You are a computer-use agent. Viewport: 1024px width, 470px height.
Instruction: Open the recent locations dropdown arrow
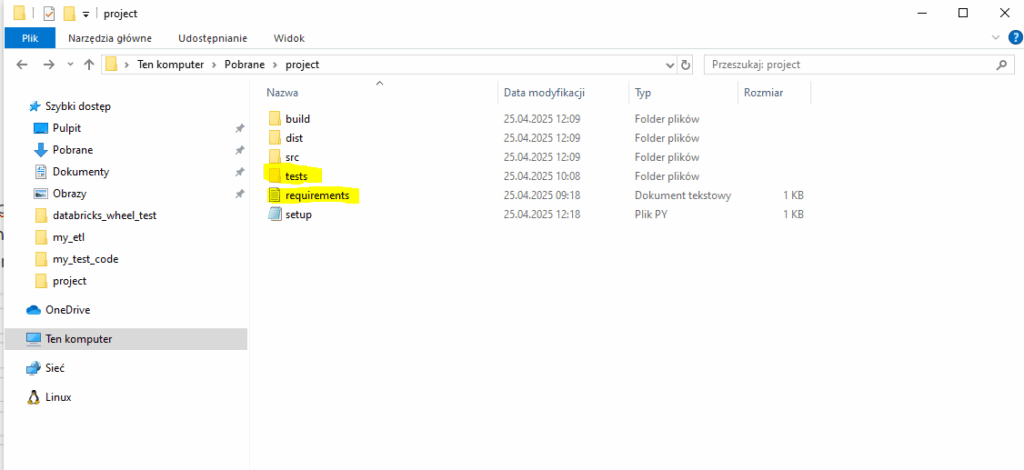click(69, 65)
